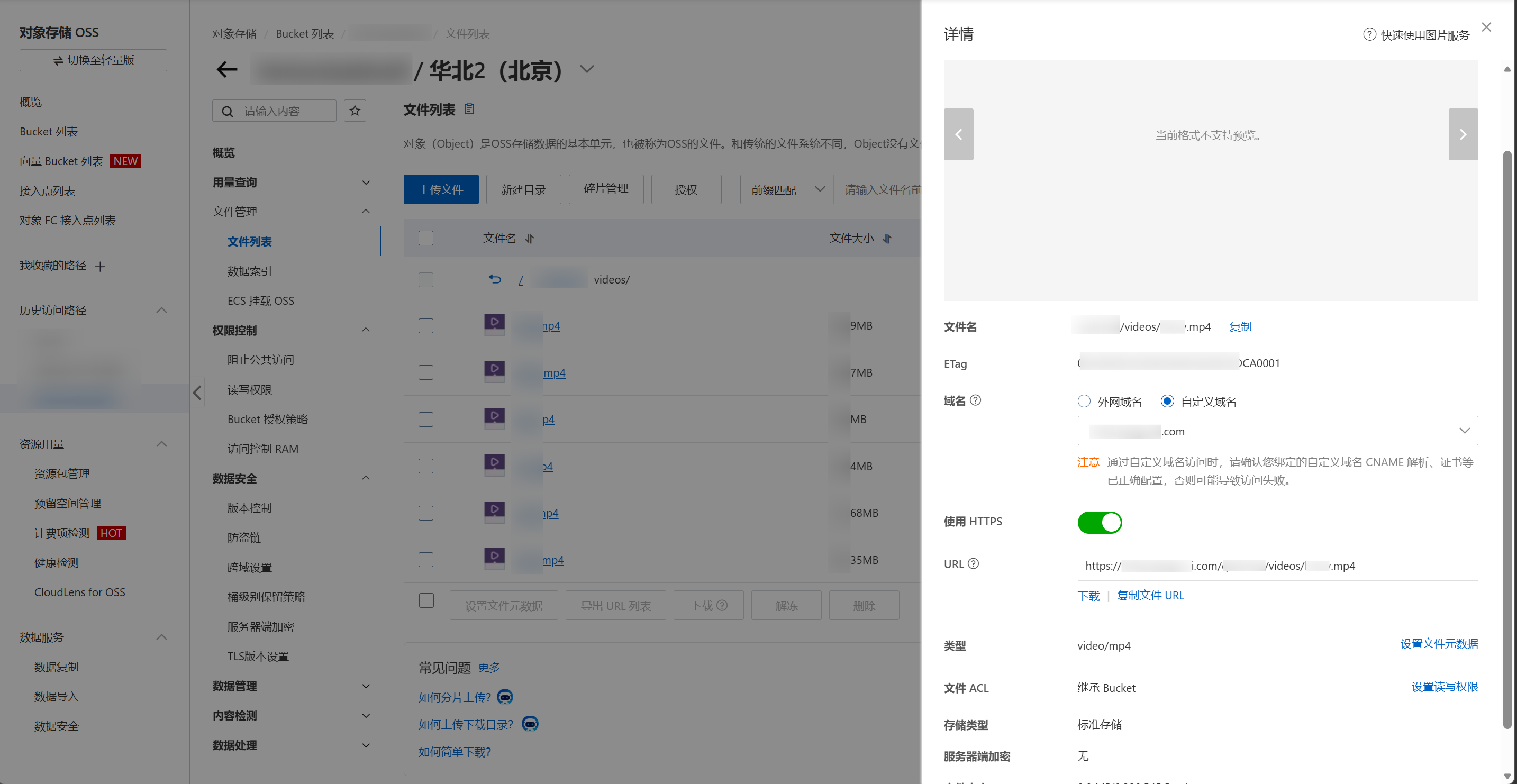
Task: Click the star favorite icon beside the search field
Action: pyautogui.click(x=355, y=110)
